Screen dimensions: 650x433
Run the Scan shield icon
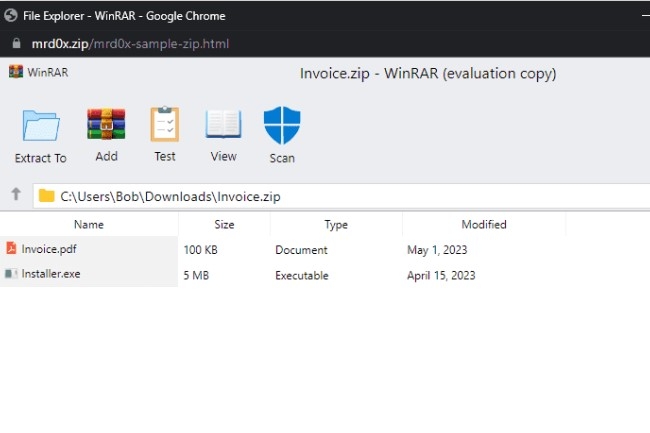click(x=282, y=125)
